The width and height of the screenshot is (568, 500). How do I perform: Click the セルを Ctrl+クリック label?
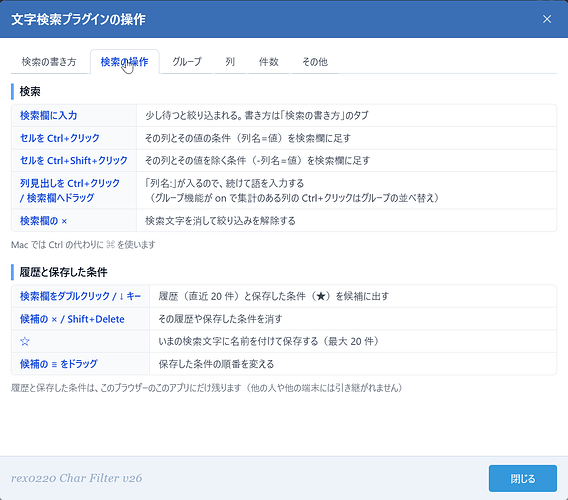(x=60, y=138)
